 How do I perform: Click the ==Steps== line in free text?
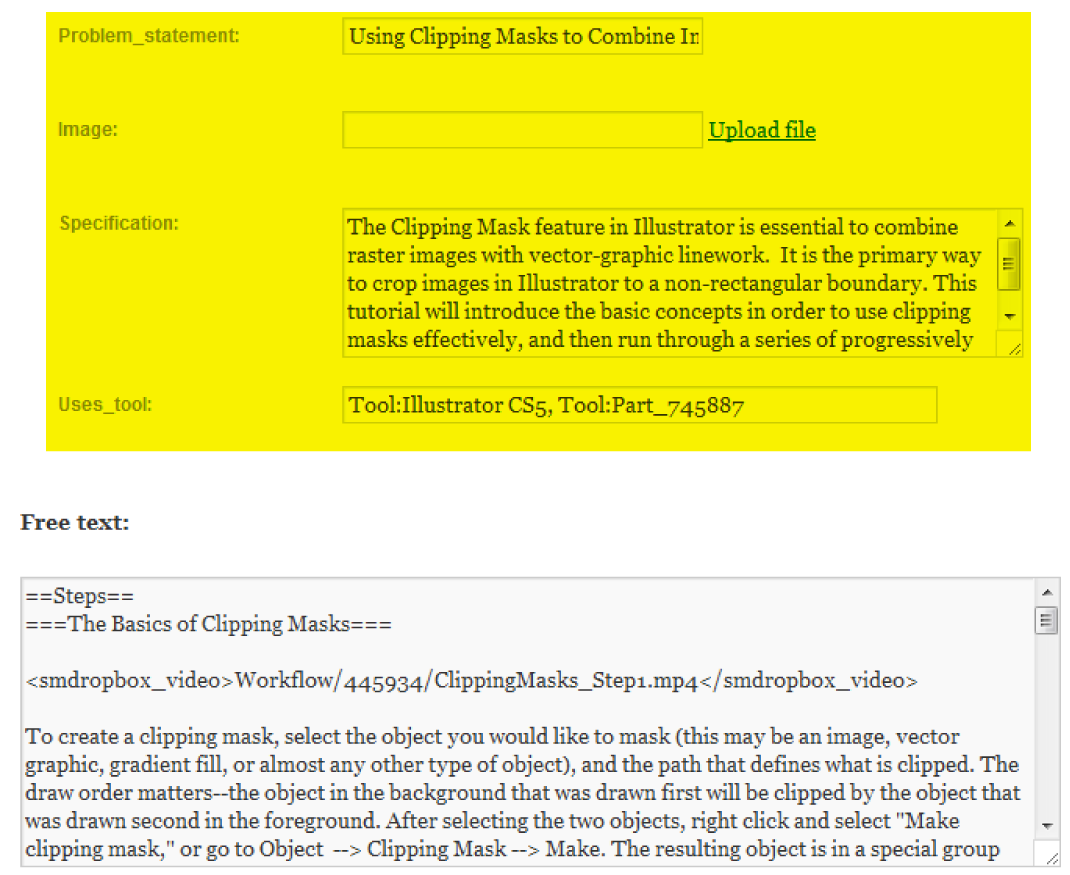point(80,596)
